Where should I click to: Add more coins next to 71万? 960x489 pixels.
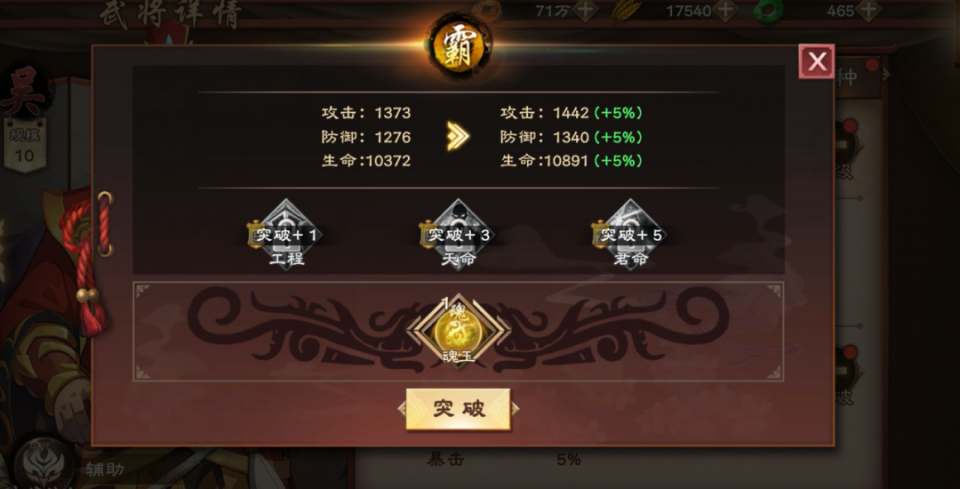(x=586, y=10)
